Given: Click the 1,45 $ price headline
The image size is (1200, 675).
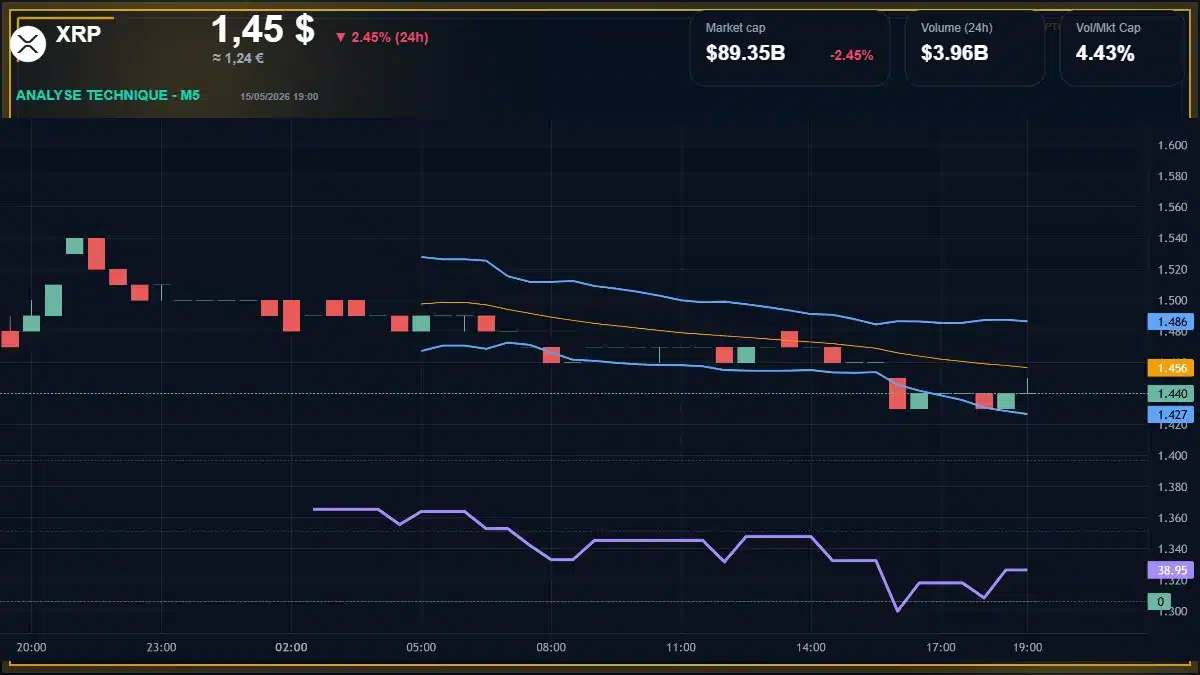Looking at the screenshot, I should click(263, 30).
